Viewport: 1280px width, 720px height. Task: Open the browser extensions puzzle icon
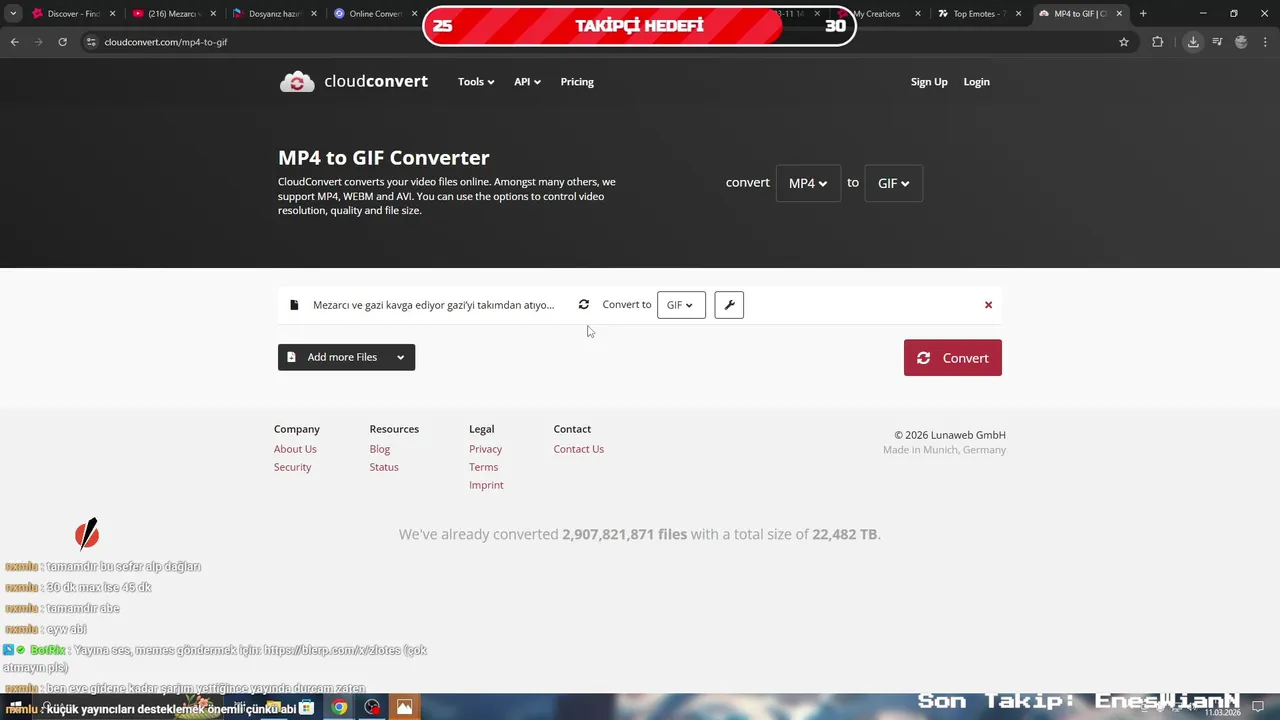tap(1158, 42)
